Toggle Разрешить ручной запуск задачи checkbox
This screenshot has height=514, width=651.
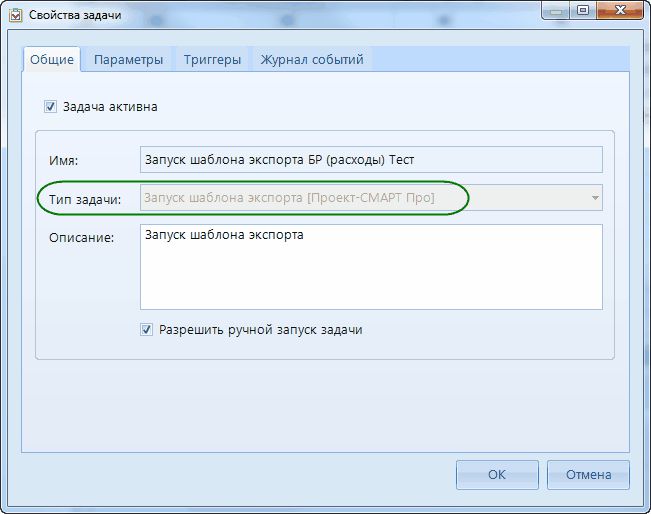147,329
